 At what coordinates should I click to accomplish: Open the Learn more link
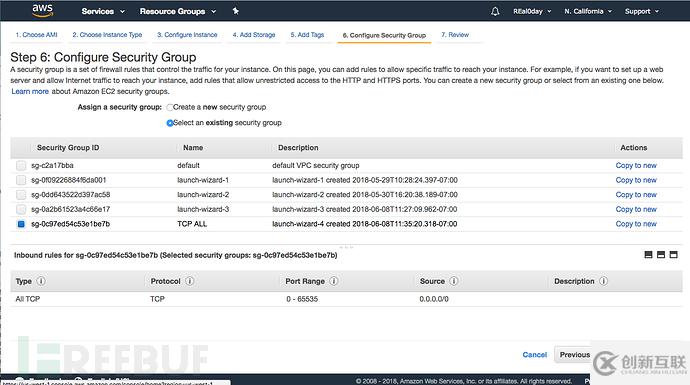point(30,92)
